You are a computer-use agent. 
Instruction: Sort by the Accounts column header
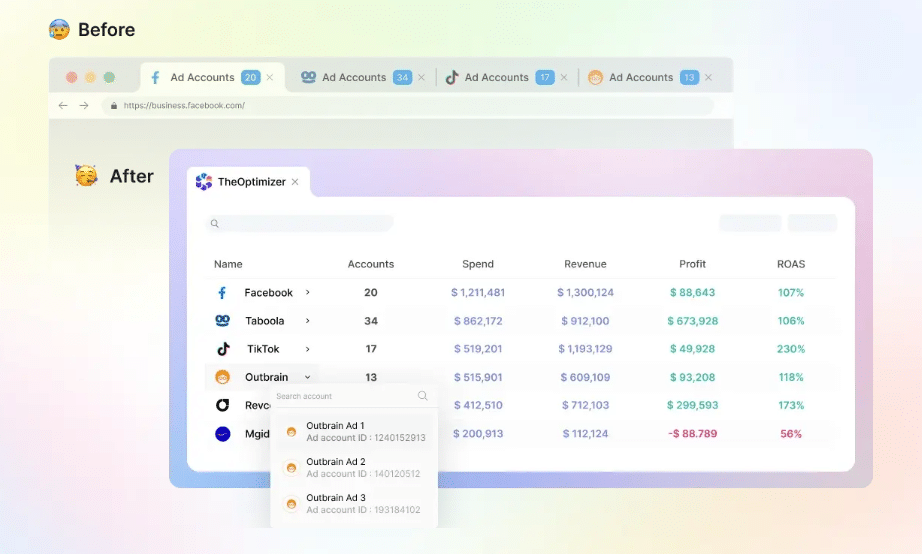[x=371, y=264]
